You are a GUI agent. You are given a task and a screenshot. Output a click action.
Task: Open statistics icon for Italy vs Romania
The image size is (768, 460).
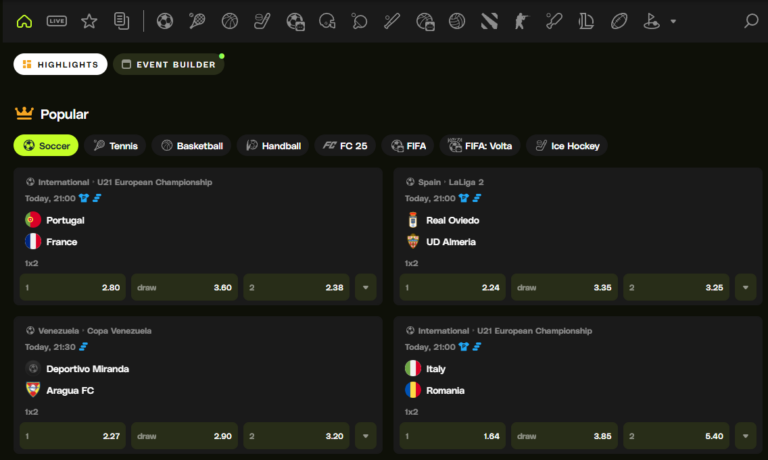pyautogui.click(x=477, y=346)
